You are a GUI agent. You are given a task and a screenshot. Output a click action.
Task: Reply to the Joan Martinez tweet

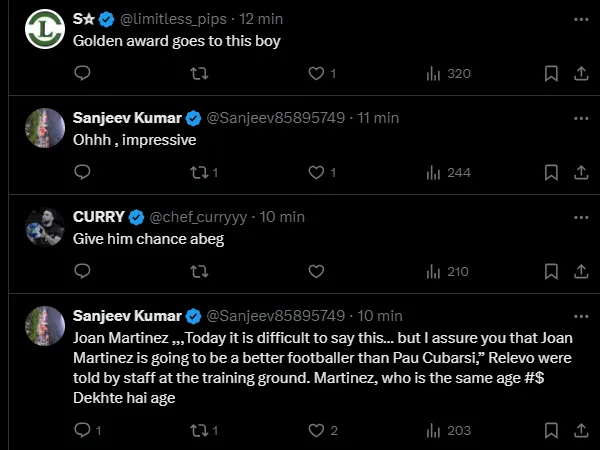coord(83,430)
